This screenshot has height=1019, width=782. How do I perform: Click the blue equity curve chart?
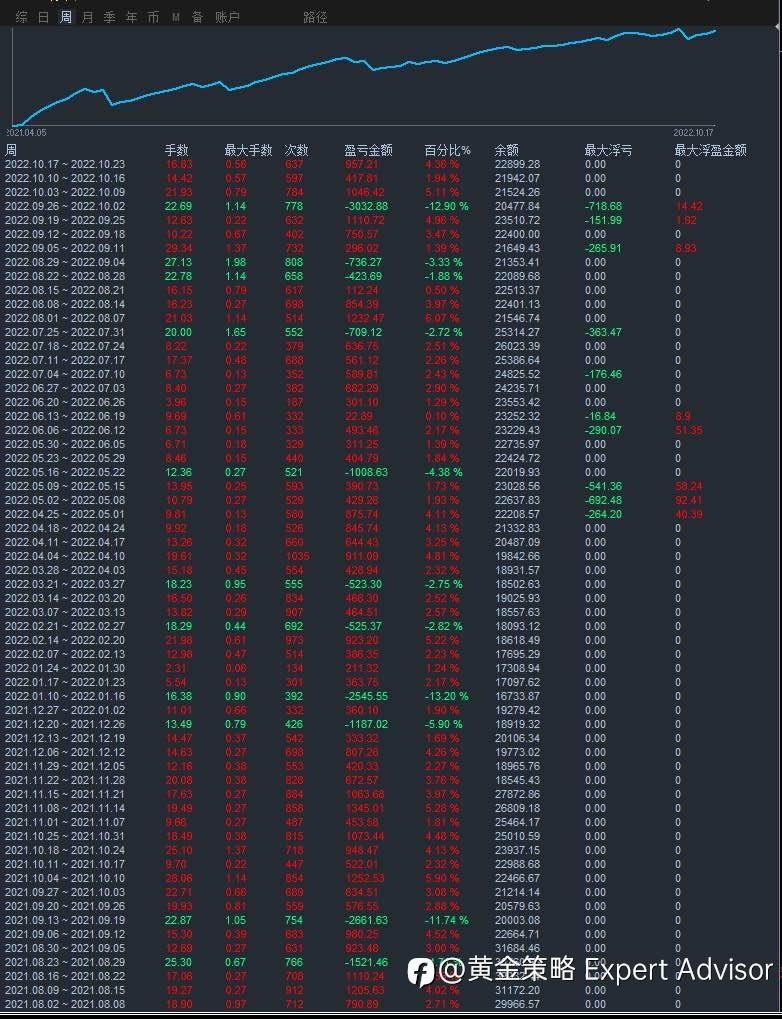click(x=364, y=75)
